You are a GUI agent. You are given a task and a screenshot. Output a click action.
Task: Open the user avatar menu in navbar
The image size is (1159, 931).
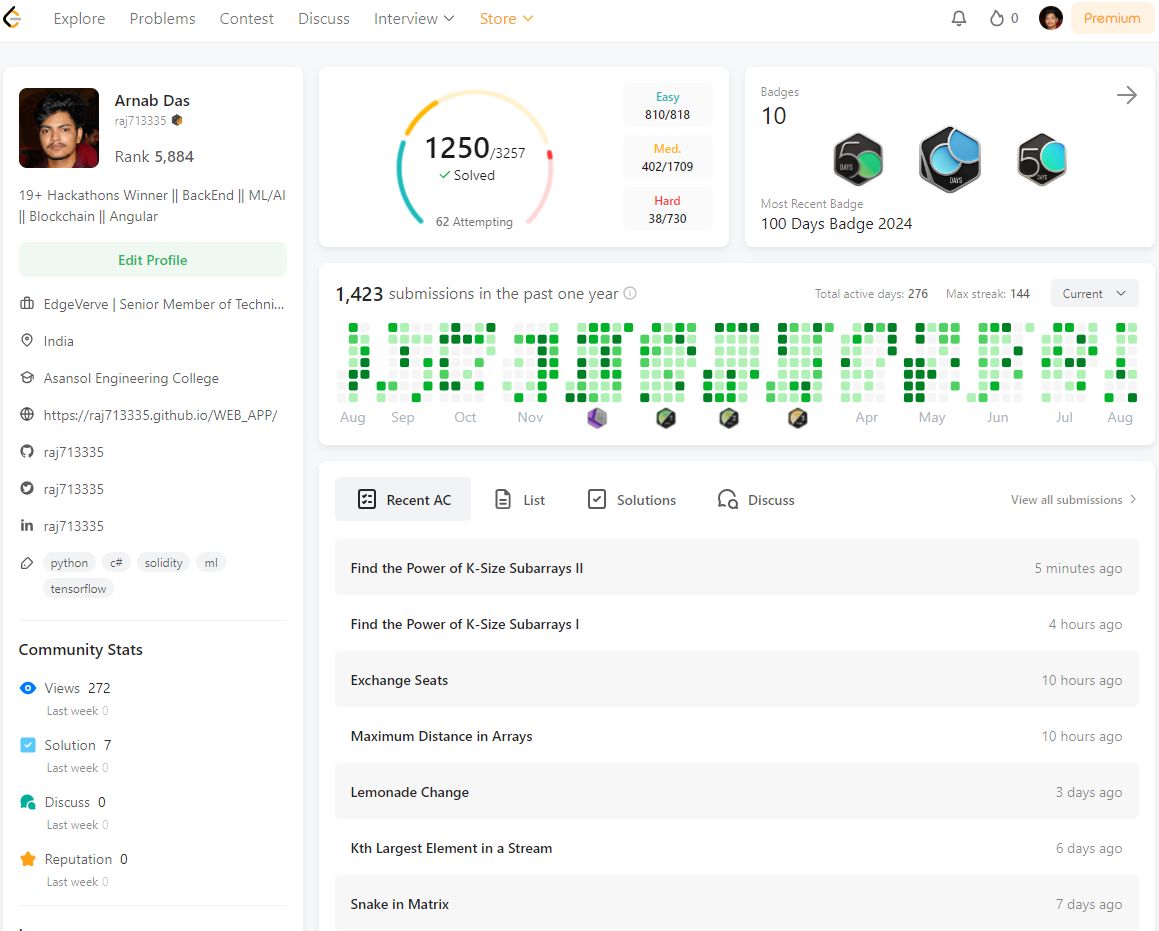(1050, 18)
